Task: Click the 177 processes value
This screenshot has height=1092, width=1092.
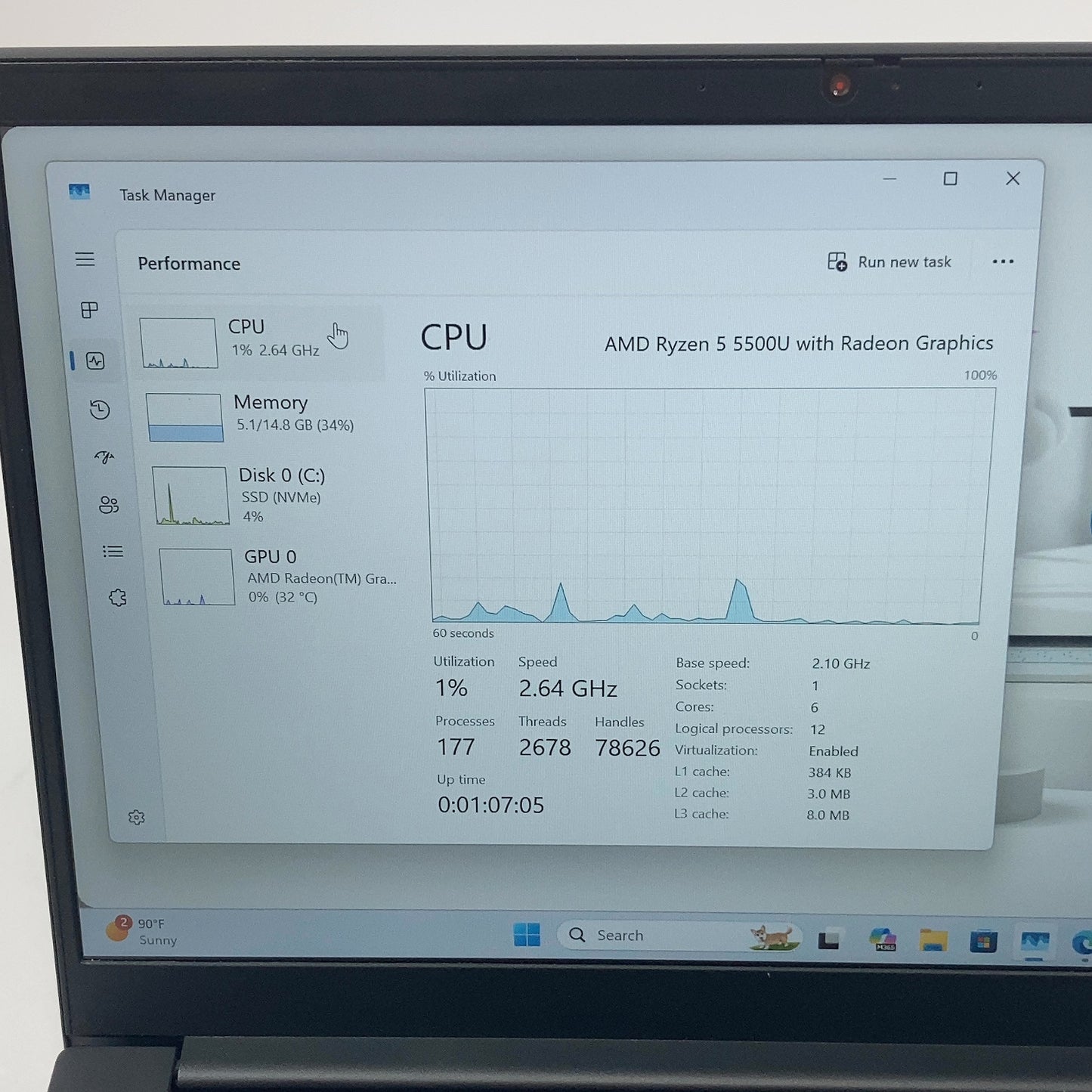Action: point(456,747)
